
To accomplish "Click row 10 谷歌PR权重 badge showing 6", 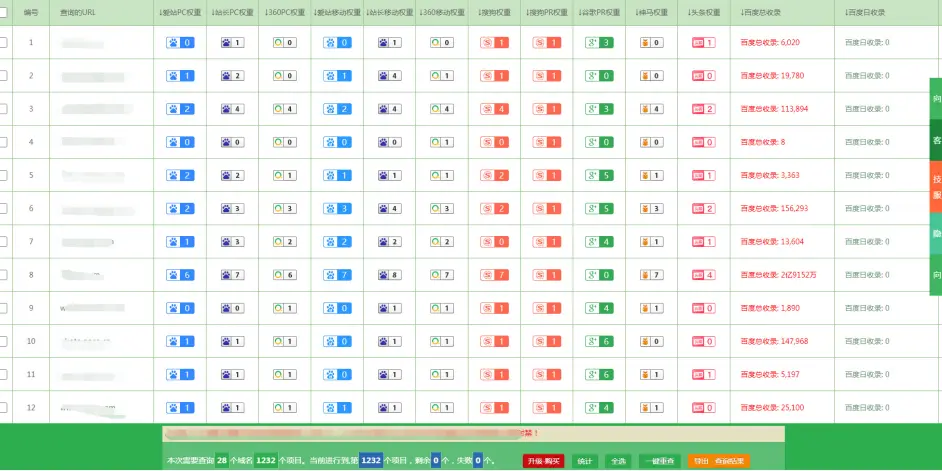I will point(599,341).
